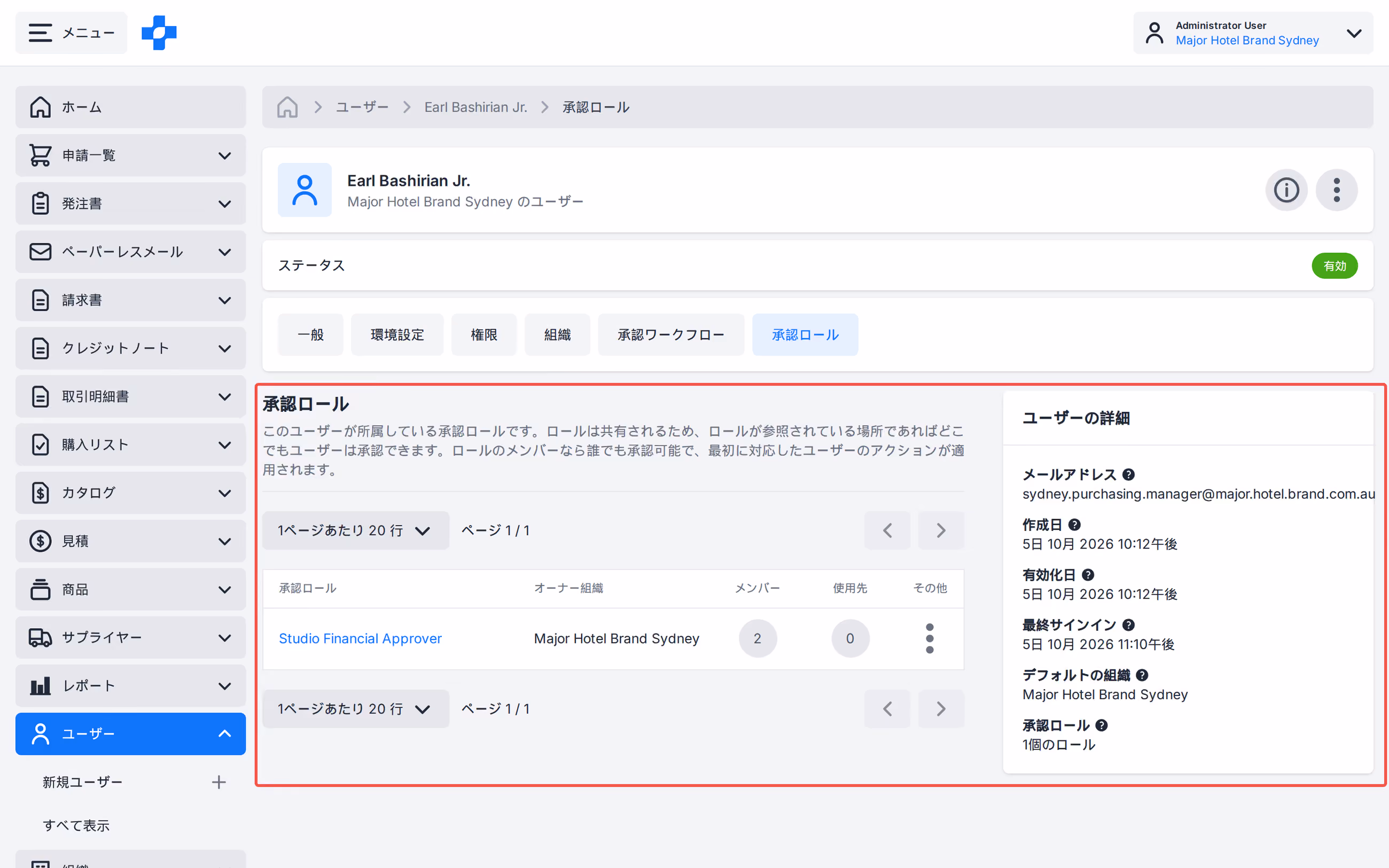Open the Administrator User account dropdown
Viewport: 1389px width, 868px height.
pyautogui.click(x=1253, y=33)
